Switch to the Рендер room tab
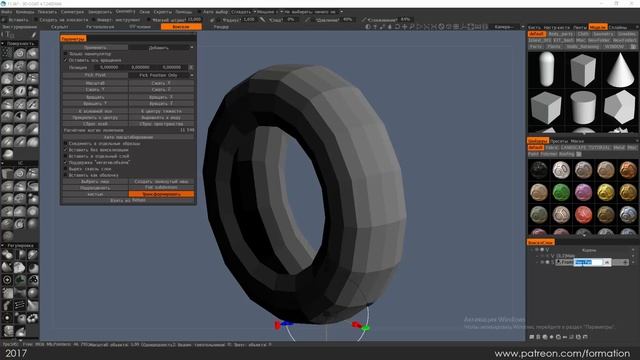Viewport: 640px width, 360px height. [221, 27]
